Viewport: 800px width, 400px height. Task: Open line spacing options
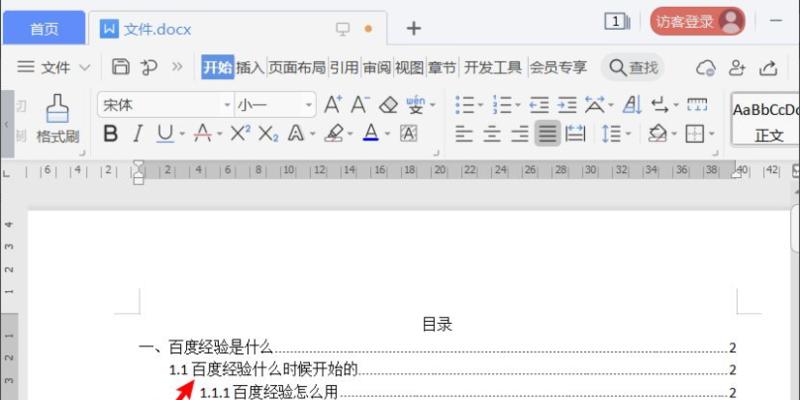pyautogui.click(x=611, y=134)
